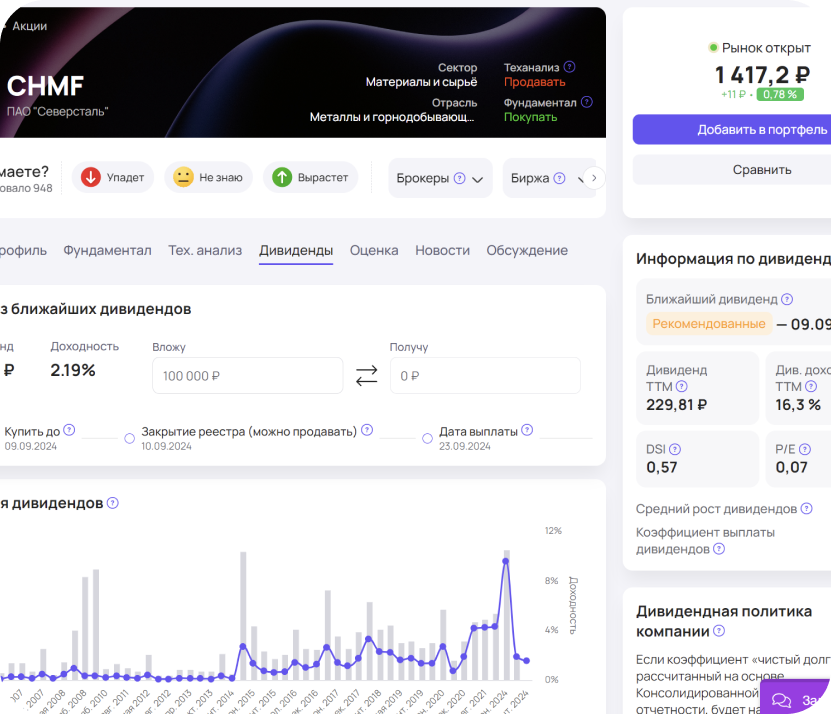
Task: Open help icon inside Брокеры button
Action: pos(459,178)
